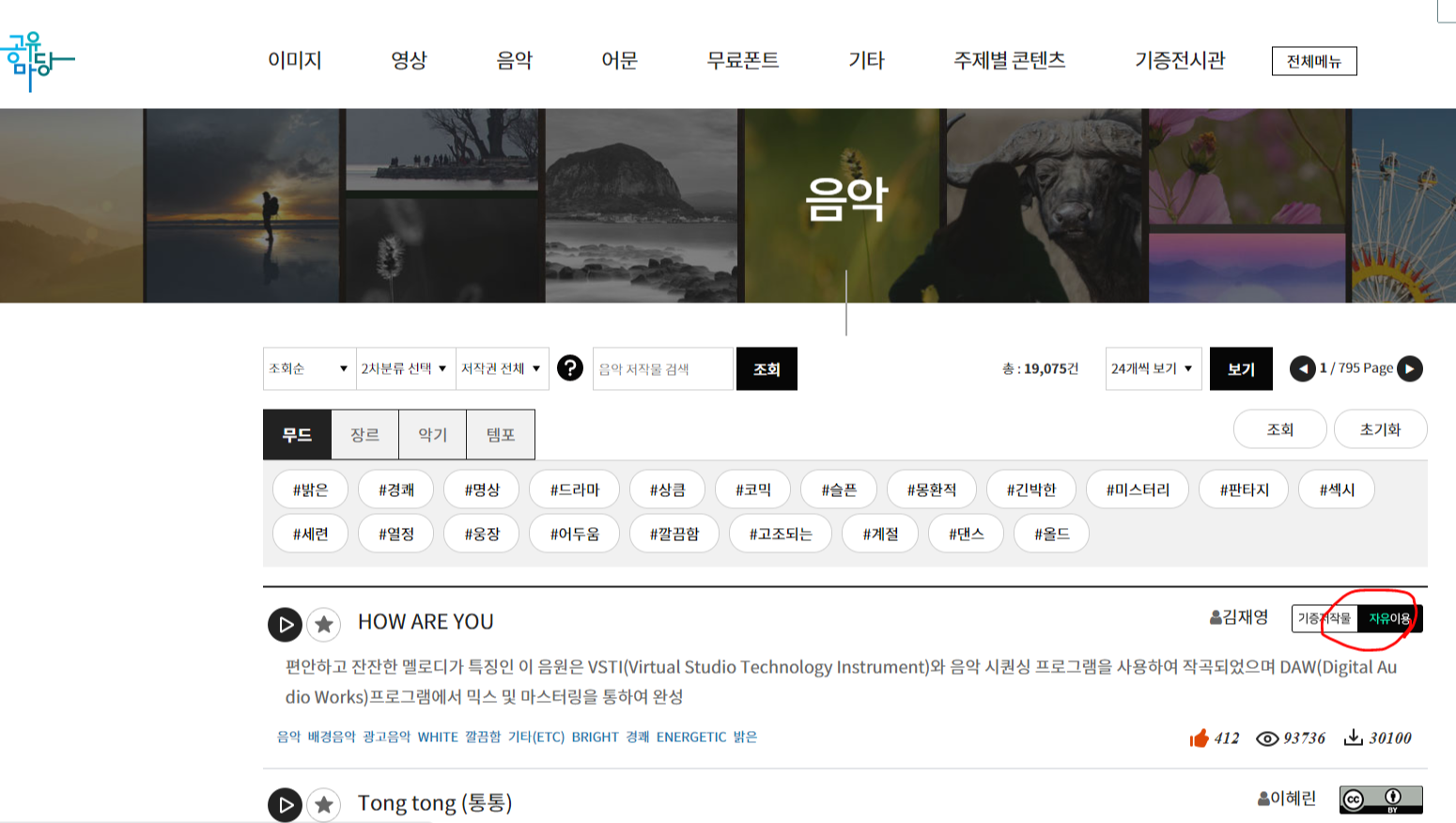Select the #세련 tag
The height and width of the screenshot is (823, 1456).
pos(310,534)
